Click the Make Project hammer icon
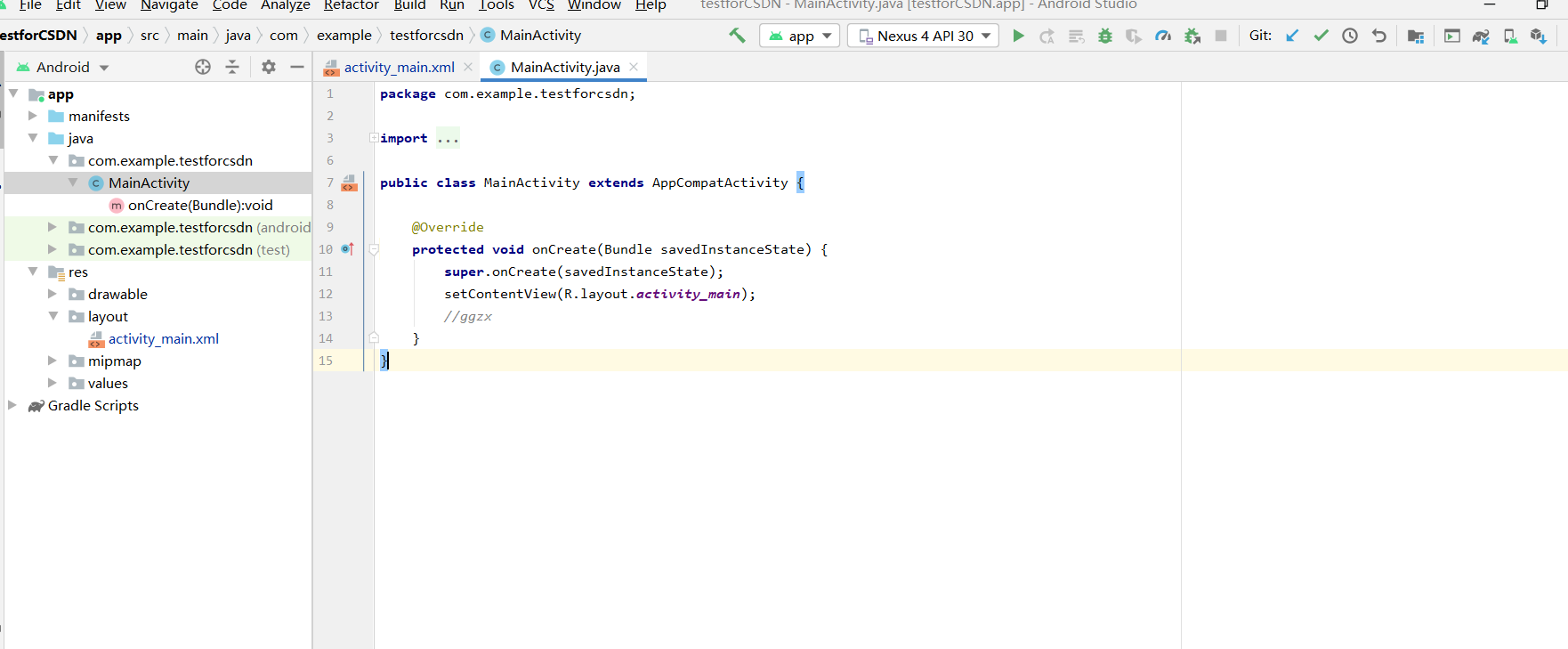The image size is (1568, 649). point(737,36)
